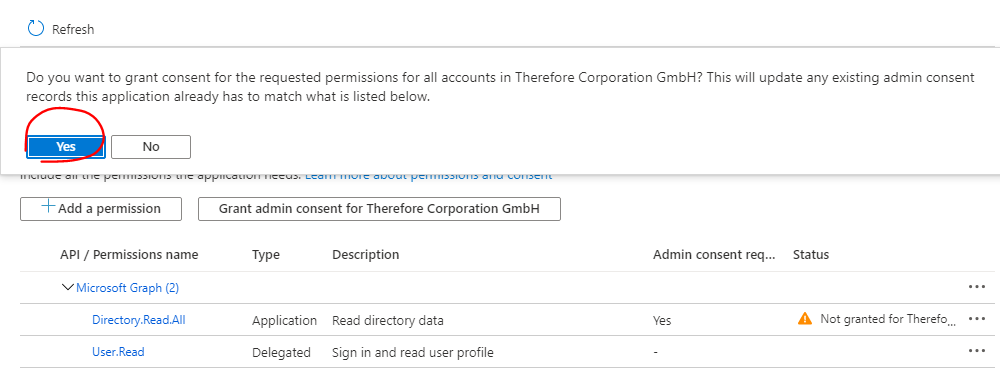Click the orange warning icon beside Not granted

(805, 318)
